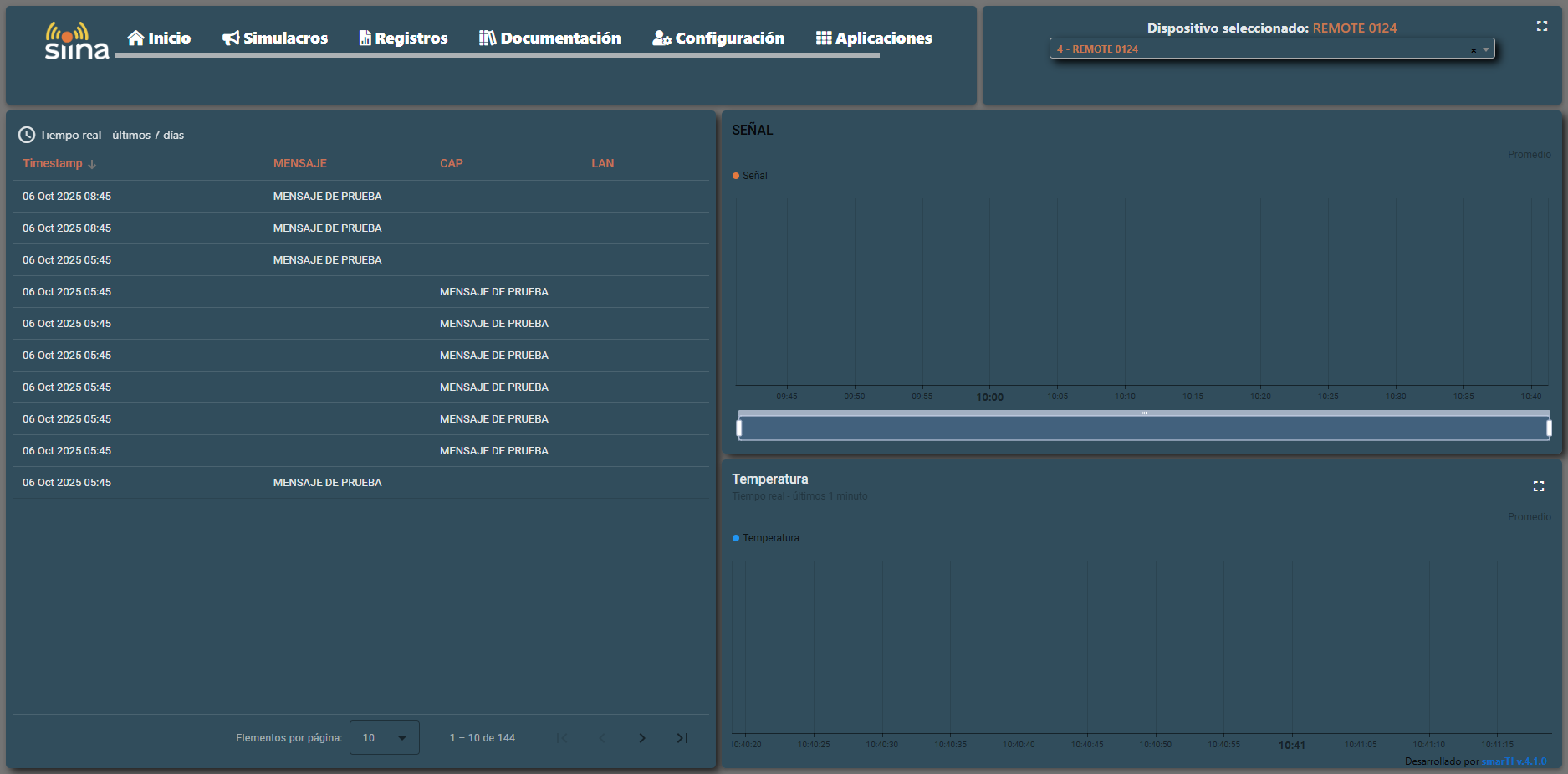The height and width of the screenshot is (774, 1568).
Task: Open the Elementos por página dropdown
Action: coord(385,738)
